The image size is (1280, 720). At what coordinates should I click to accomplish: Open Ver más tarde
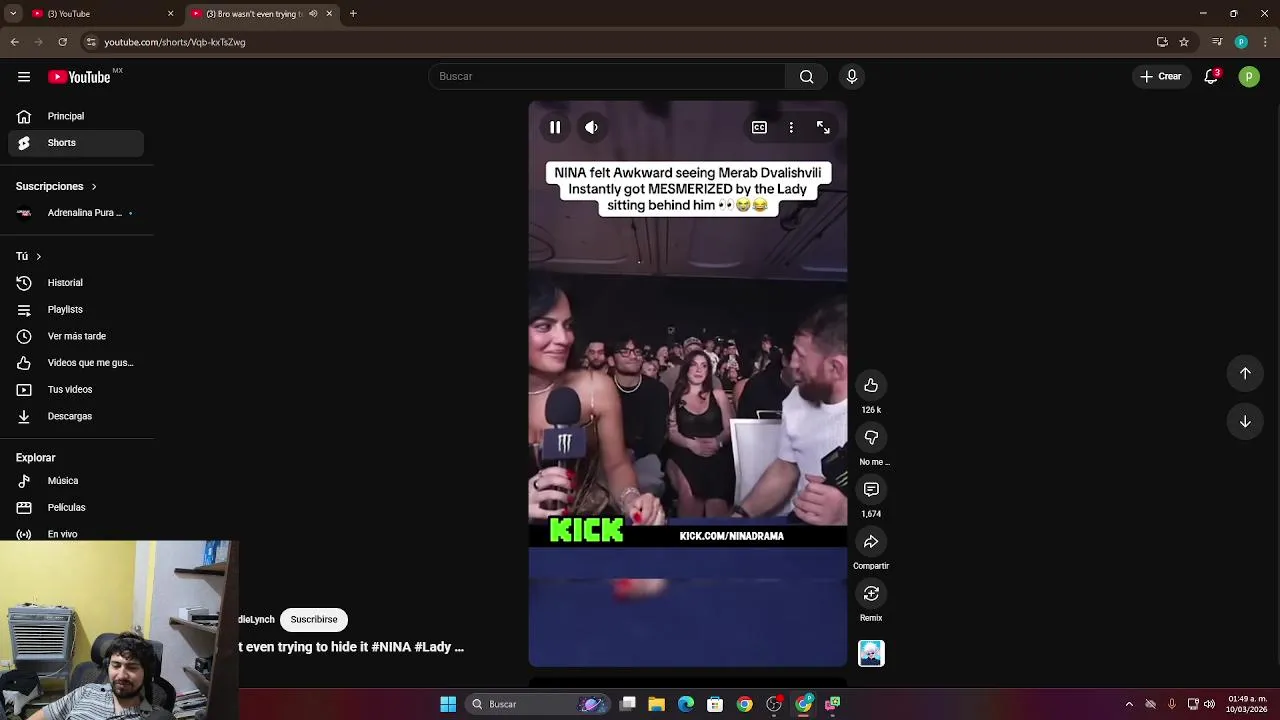click(x=76, y=336)
